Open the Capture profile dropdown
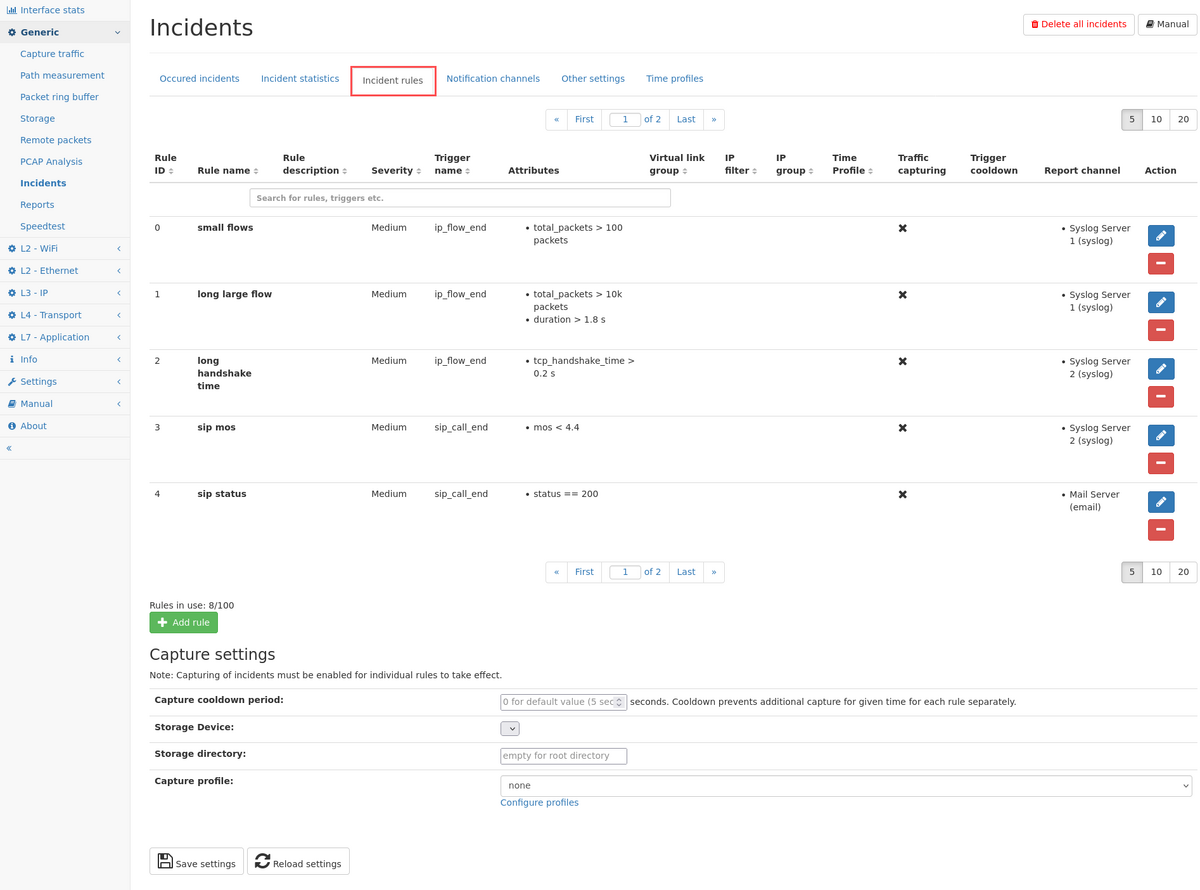1200x890 pixels. click(x=845, y=786)
